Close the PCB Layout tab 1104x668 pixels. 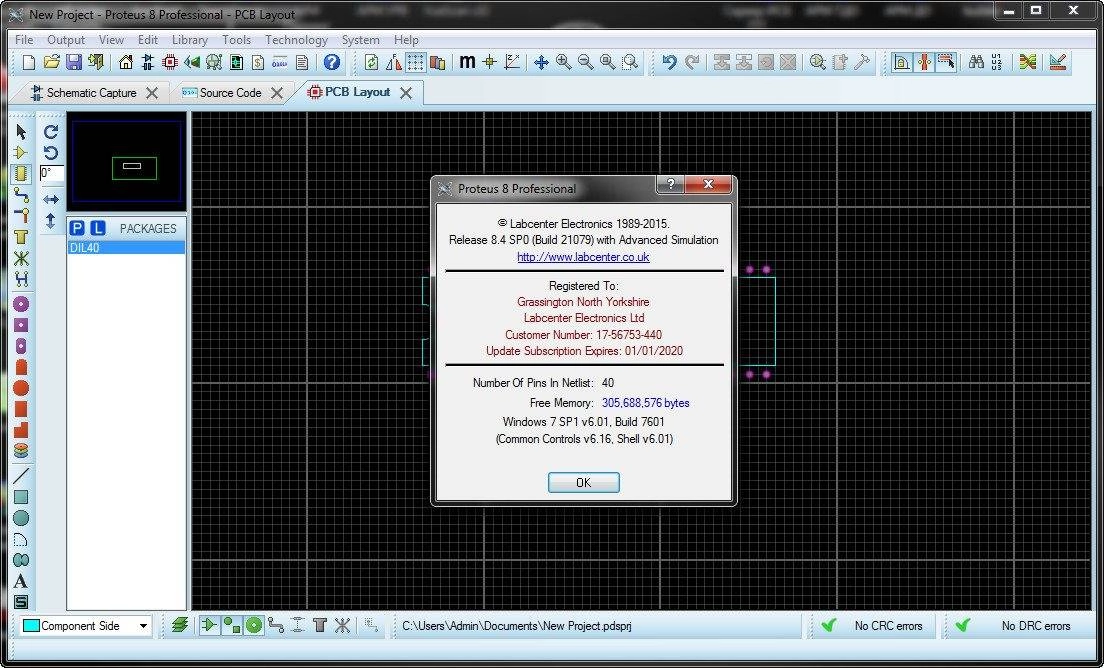point(406,93)
